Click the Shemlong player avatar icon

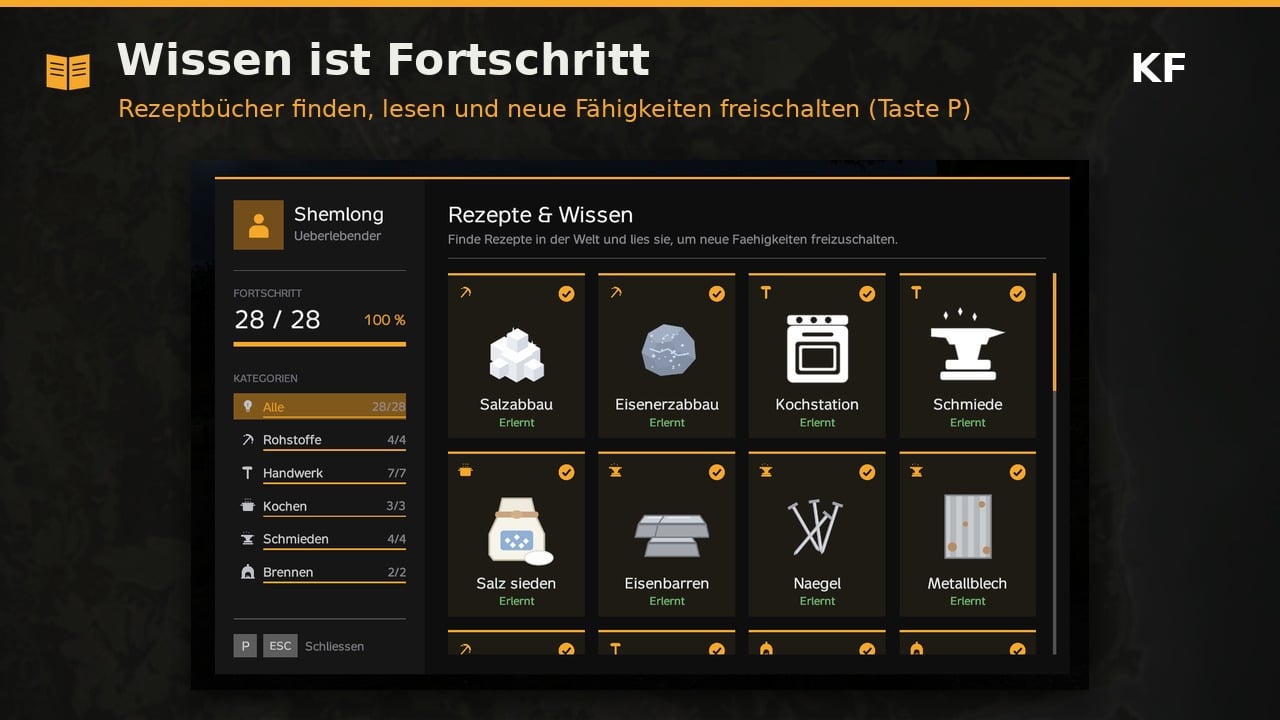click(259, 225)
